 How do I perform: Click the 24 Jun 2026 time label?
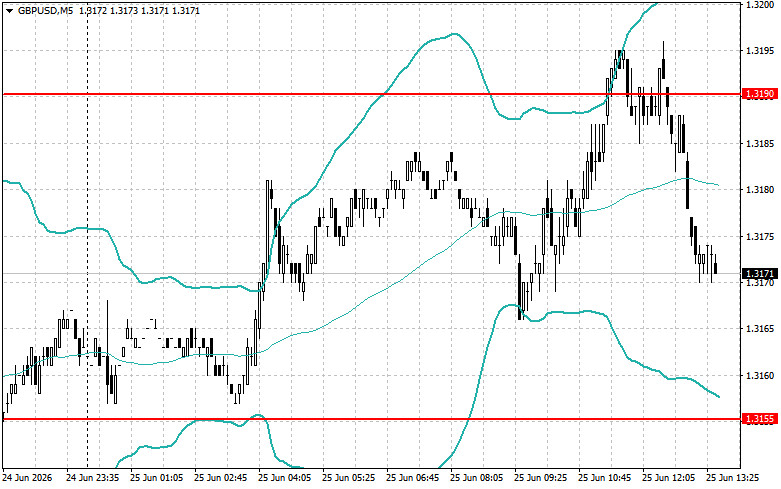[x=27, y=478]
